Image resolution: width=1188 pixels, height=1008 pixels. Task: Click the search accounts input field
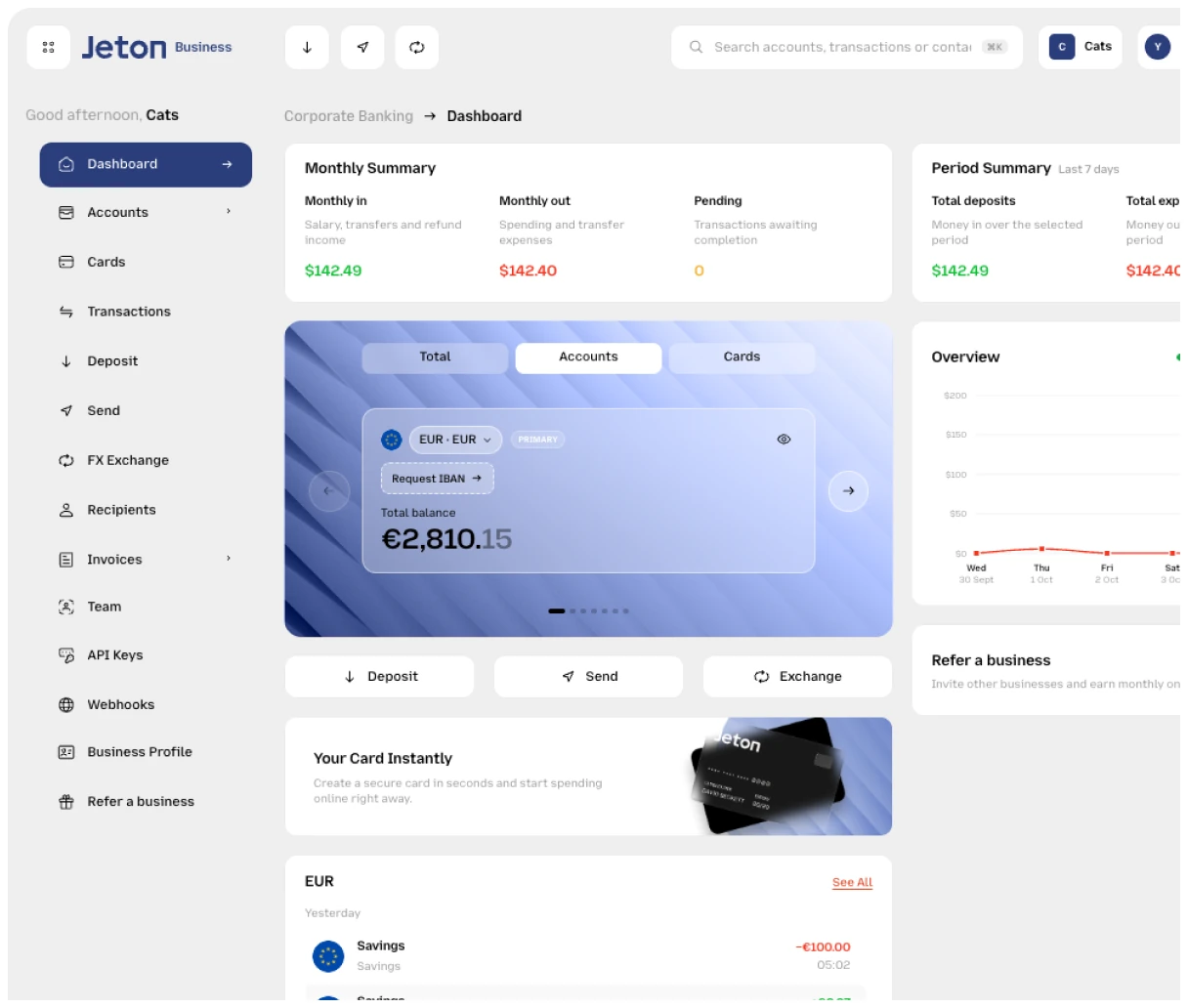[x=847, y=47]
